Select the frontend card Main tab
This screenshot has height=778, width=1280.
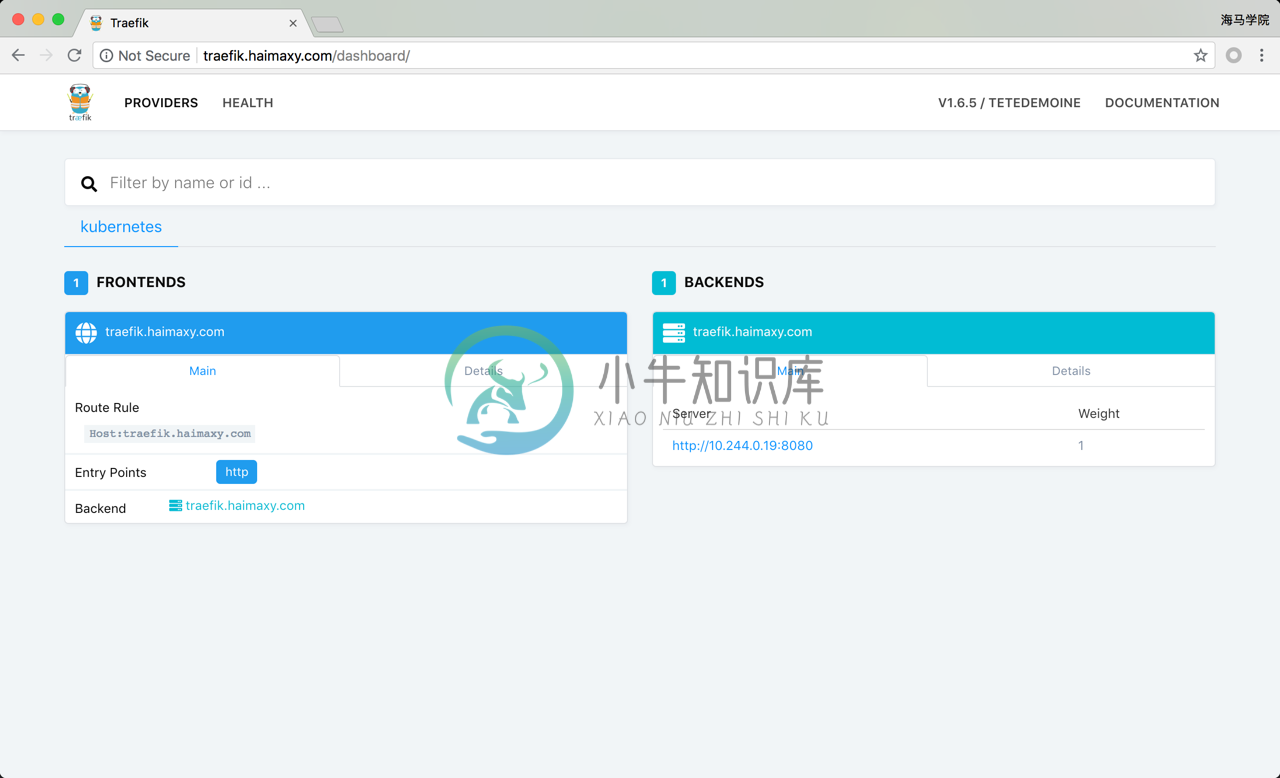[203, 371]
